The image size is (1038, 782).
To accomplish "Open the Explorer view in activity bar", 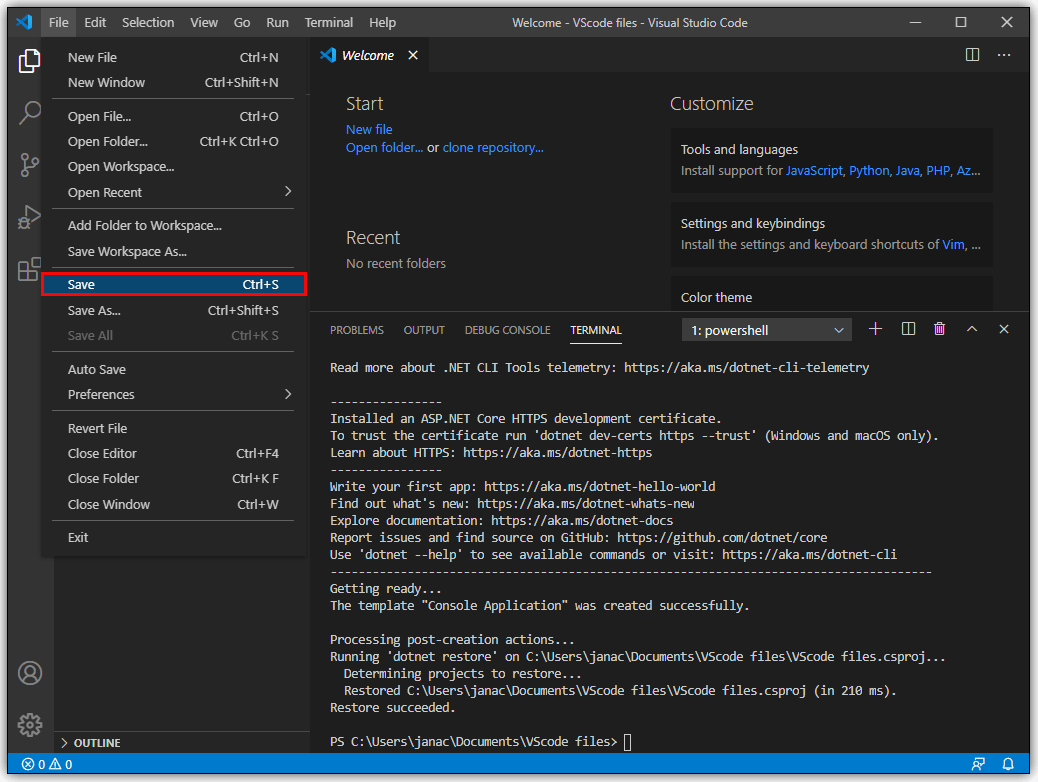I will 29,61.
